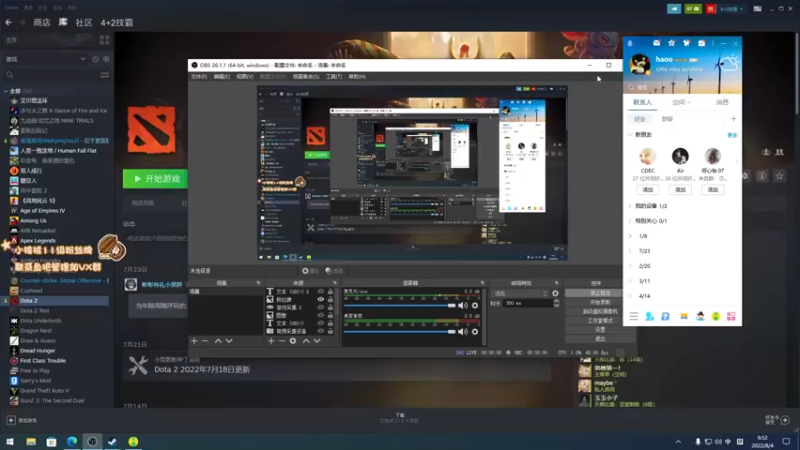Open settings gear for desktop audio track
This screenshot has height=450, width=800.
[475, 332]
